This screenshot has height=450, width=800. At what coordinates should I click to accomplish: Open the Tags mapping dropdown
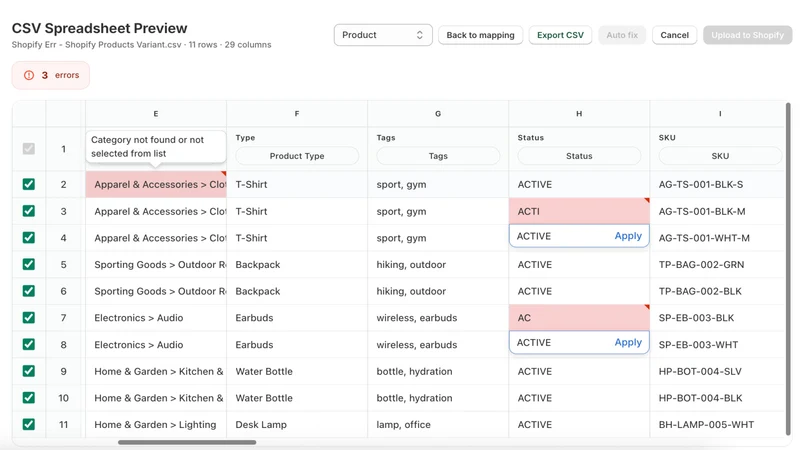coord(438,156)
